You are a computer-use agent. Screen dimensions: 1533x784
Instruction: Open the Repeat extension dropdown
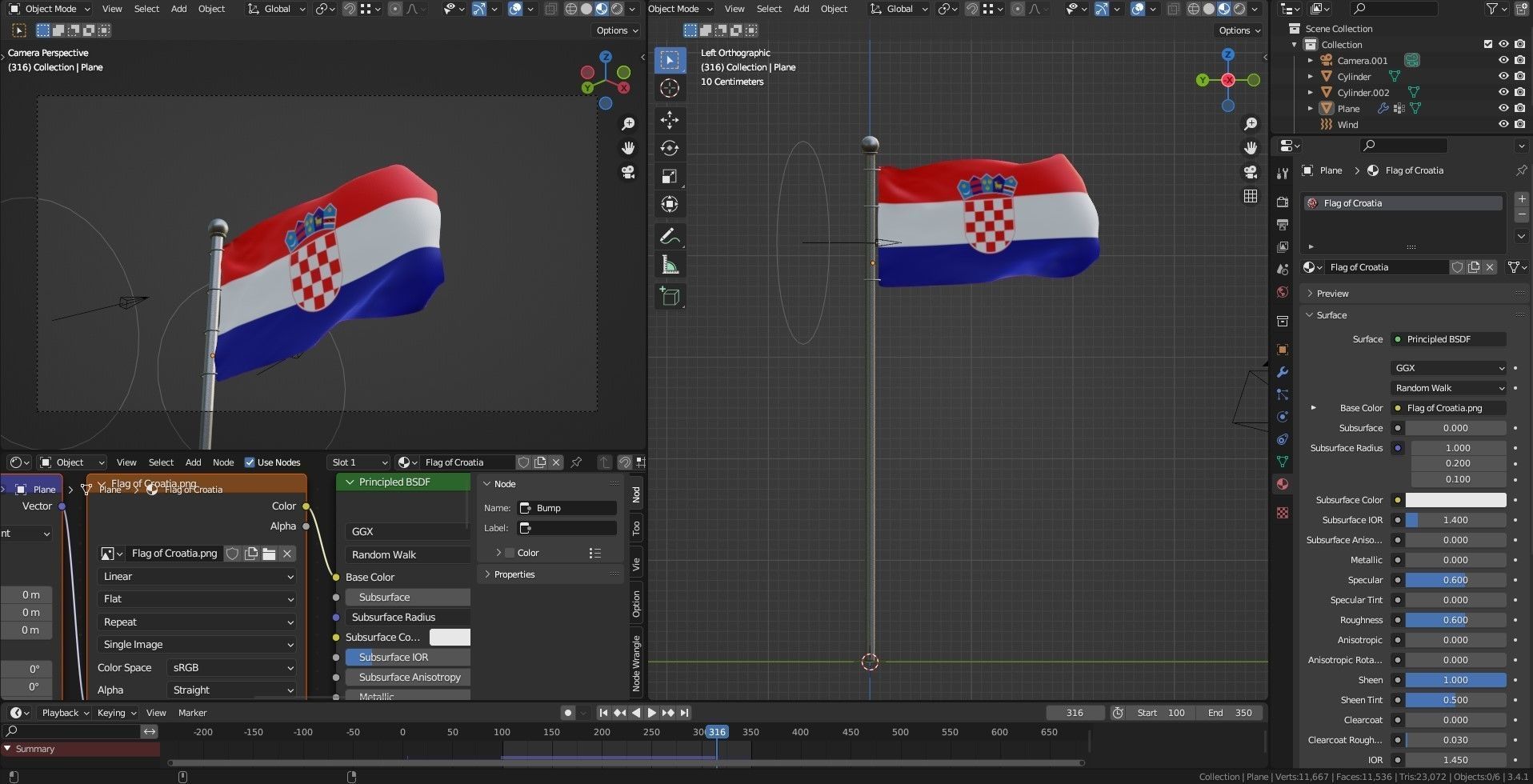(x=197, y=622)
